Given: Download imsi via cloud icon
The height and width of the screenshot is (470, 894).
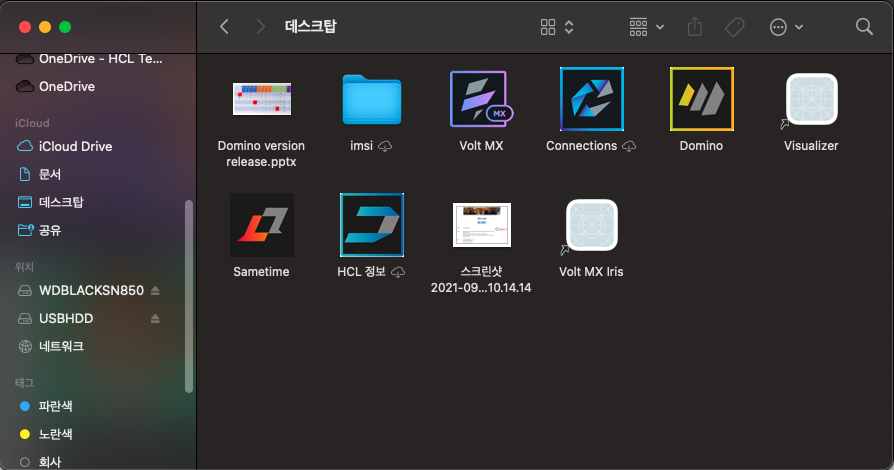Looking at the screenshot, I should click(385, 147).
